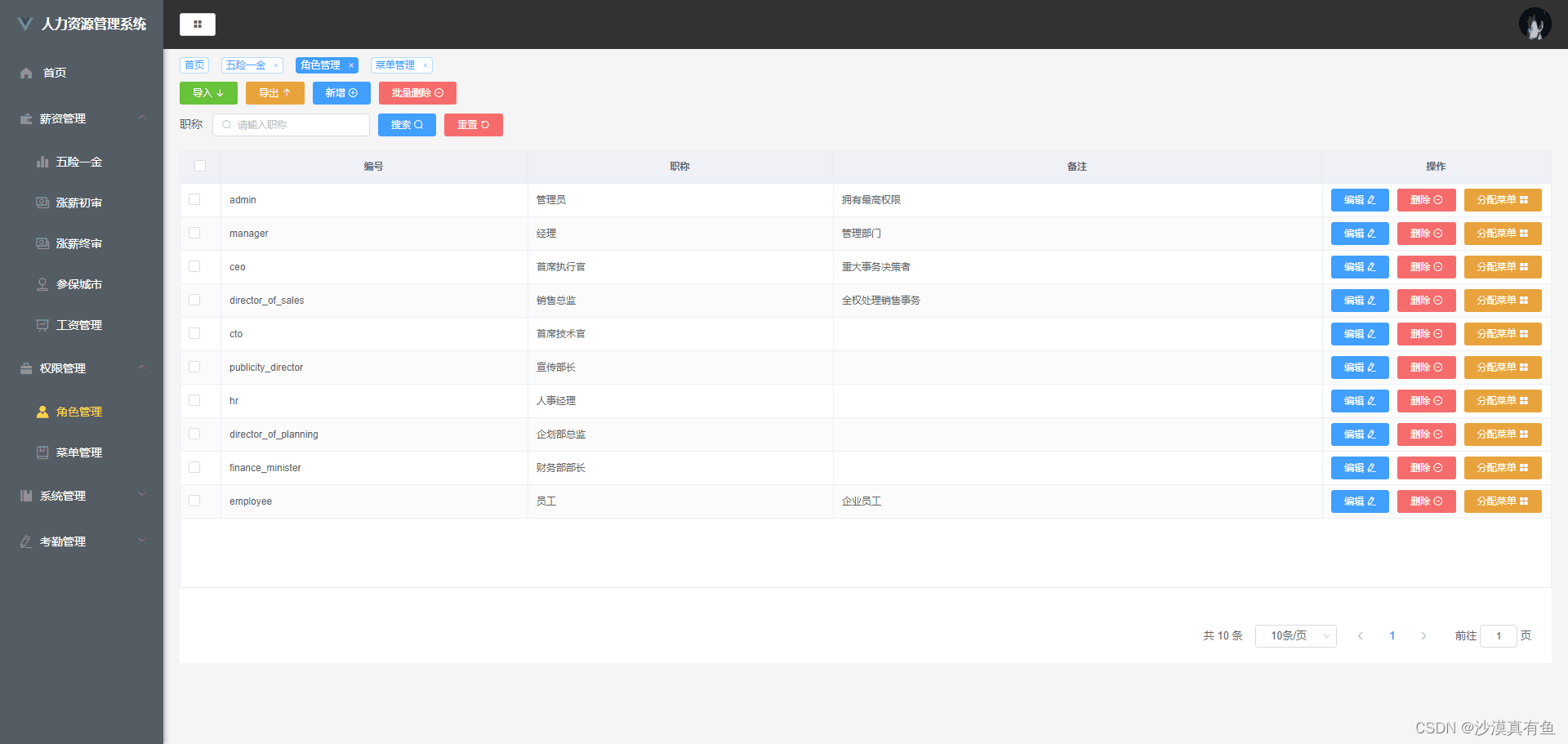
Task: Open 涨薪终审 sidebar item
Action: point(78,243)
